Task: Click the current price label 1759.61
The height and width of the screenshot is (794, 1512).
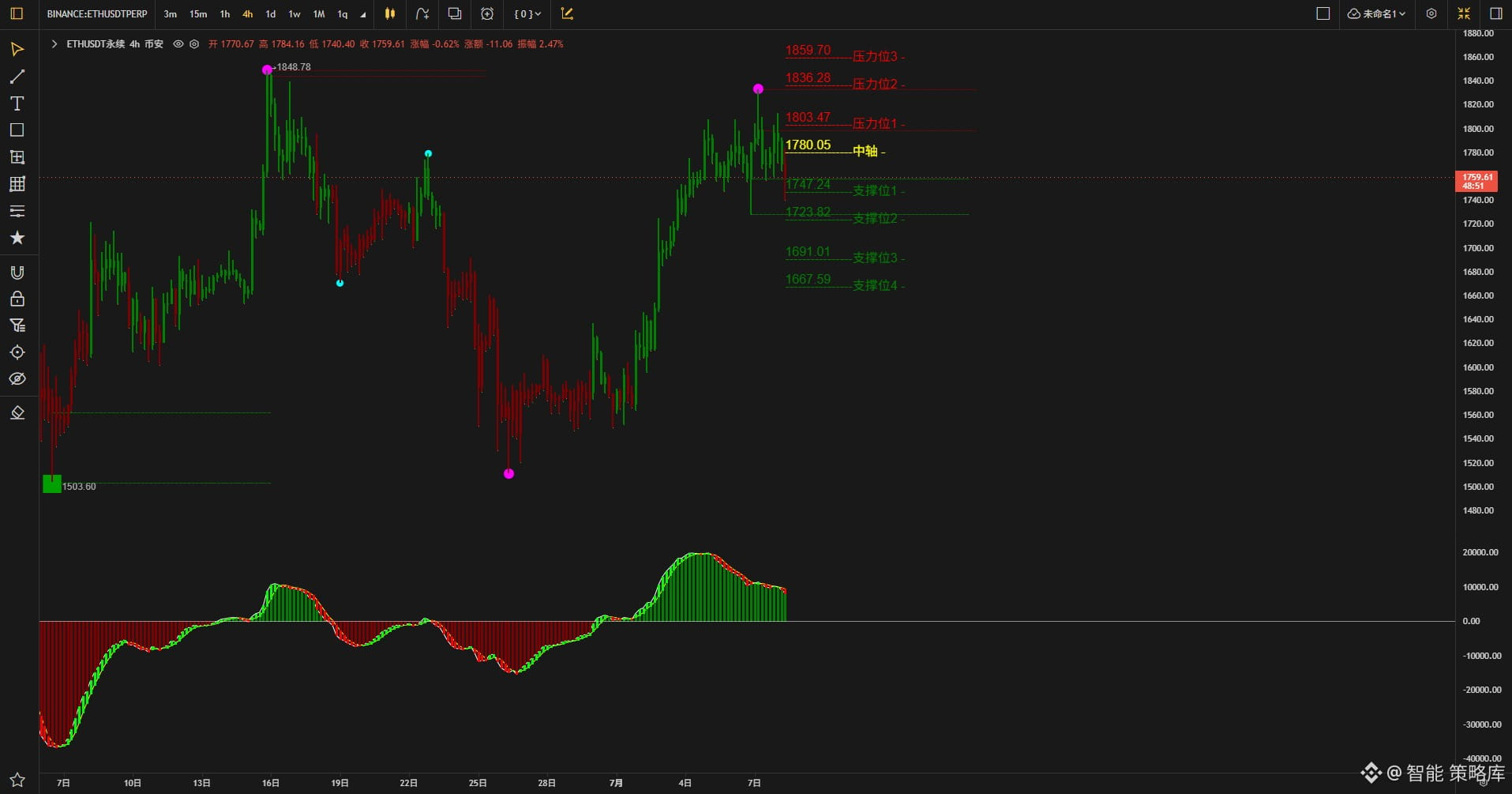Action: [x=1476, y=182]
